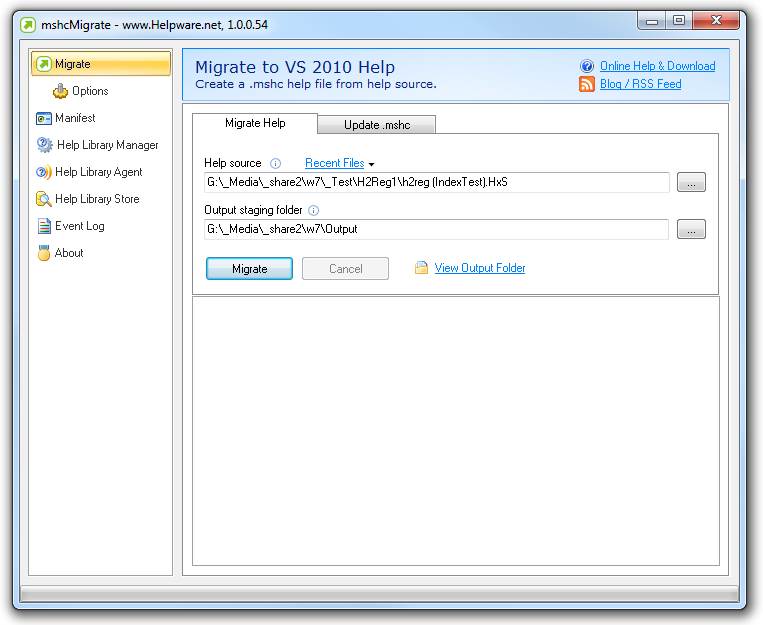Click the View Output Folder icon
This screenshot has width=763, height=625.
click(421, 268)
